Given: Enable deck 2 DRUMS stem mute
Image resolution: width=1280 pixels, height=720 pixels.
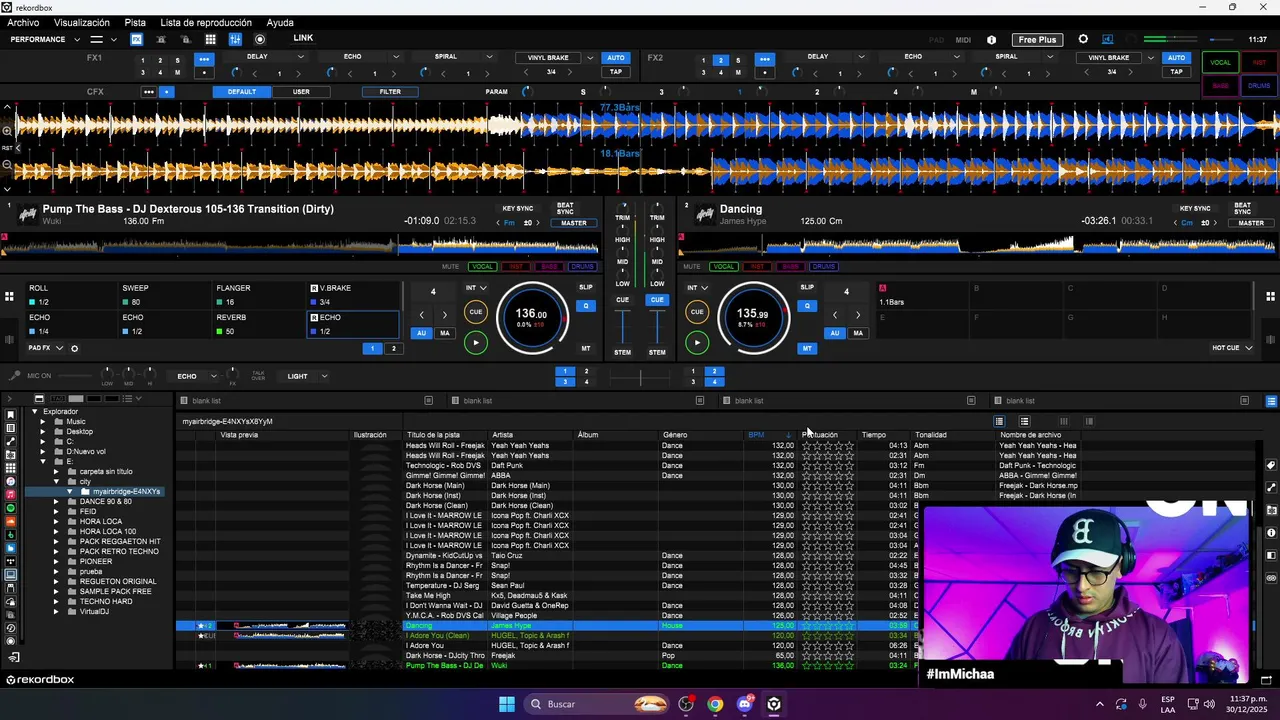Looking at the screenshot, I should click(x=824, y=267).
